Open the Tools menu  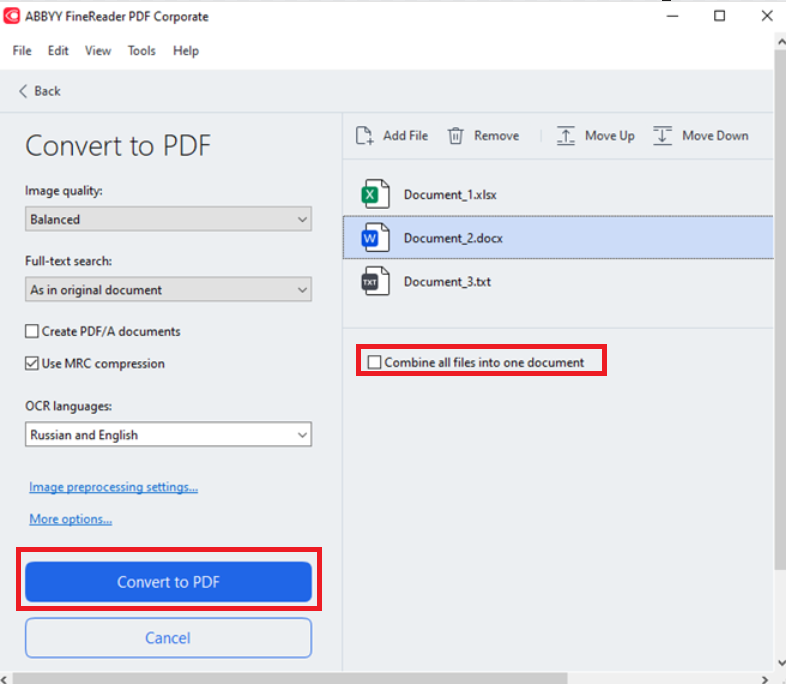click(x=141, y=51)
